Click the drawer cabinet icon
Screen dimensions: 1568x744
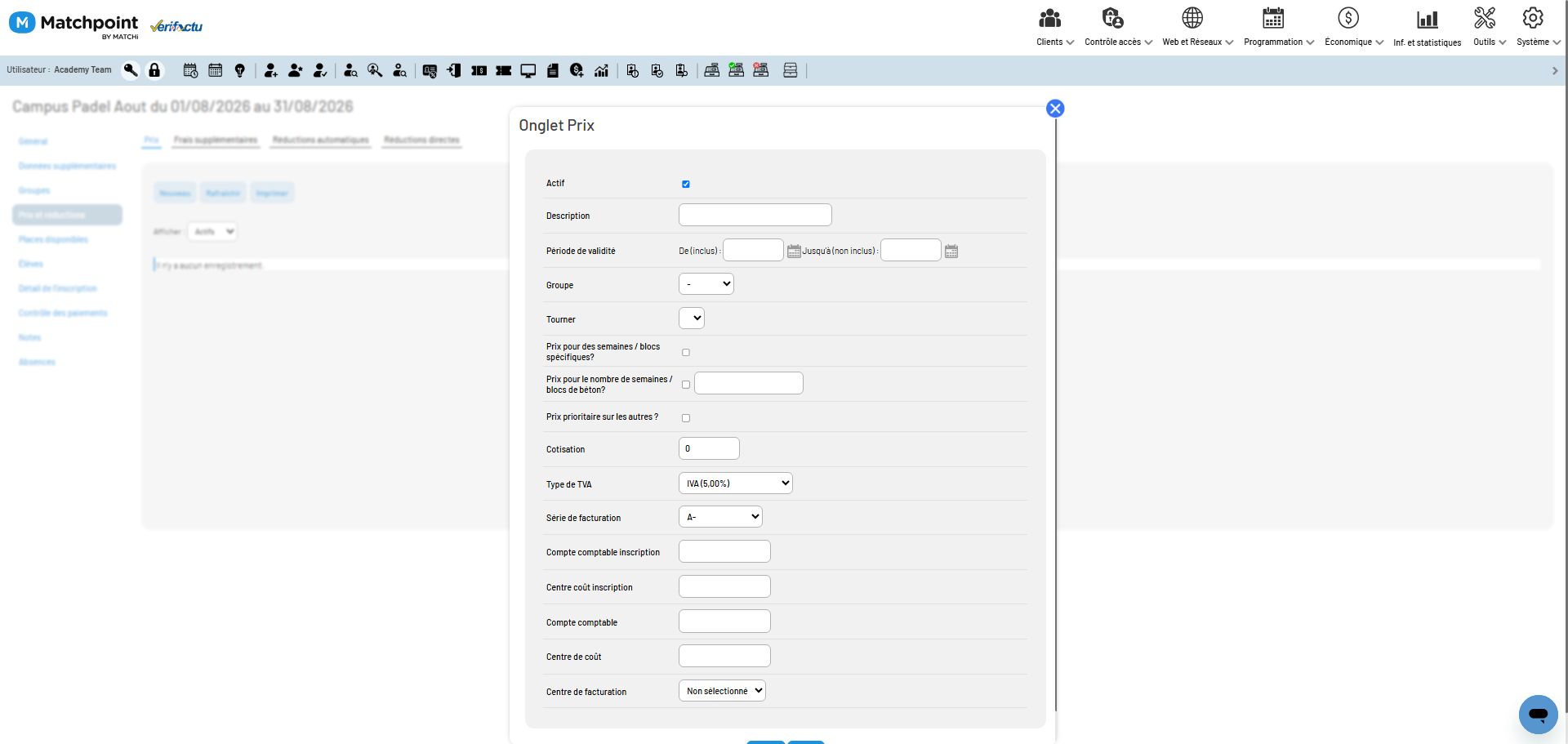coord(790,70)
